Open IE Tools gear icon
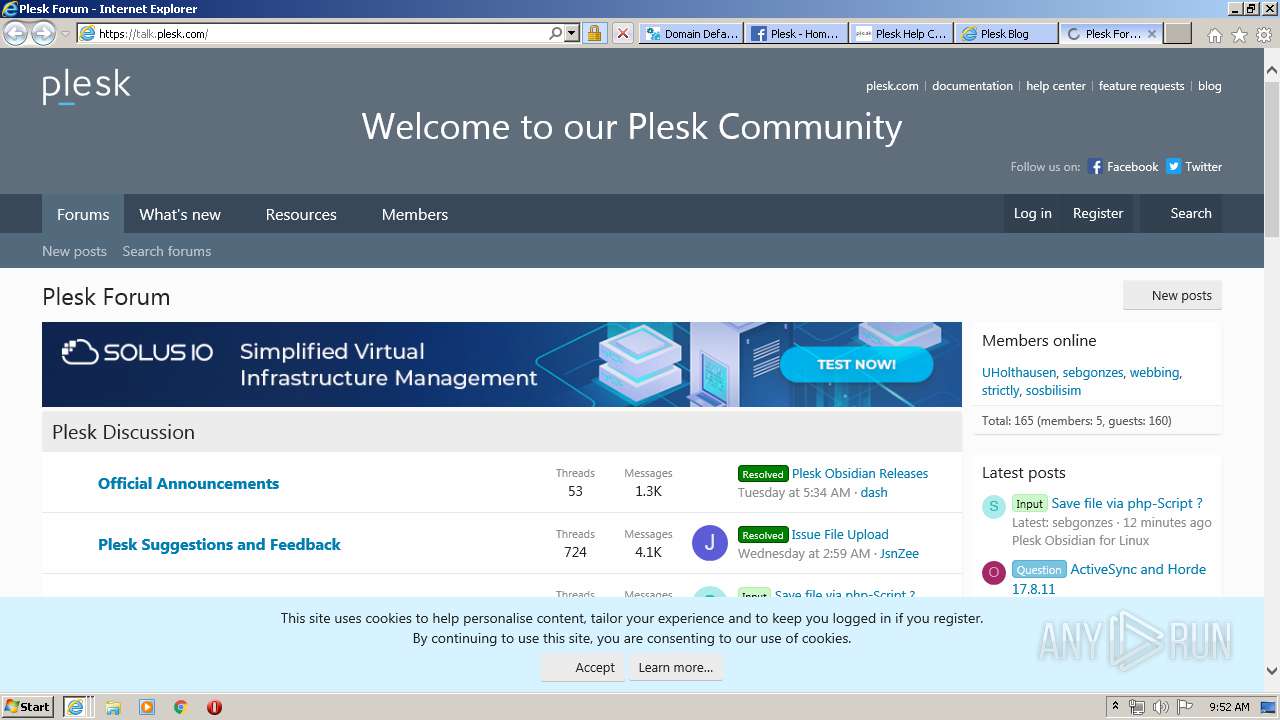Screen dimensions: 1280x720 pos(1263,34)
